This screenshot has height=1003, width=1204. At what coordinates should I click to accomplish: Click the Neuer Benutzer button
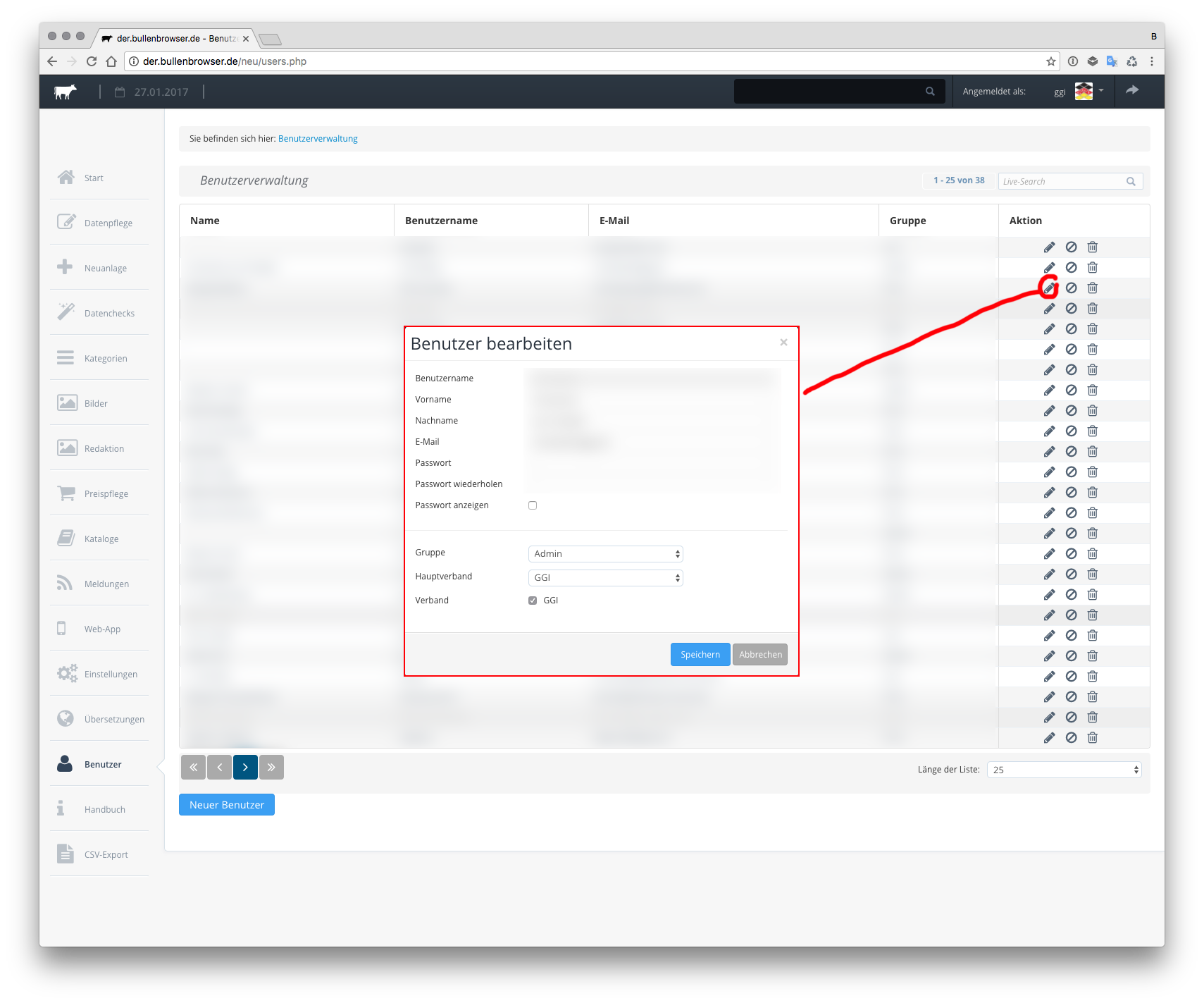(226, 805)
